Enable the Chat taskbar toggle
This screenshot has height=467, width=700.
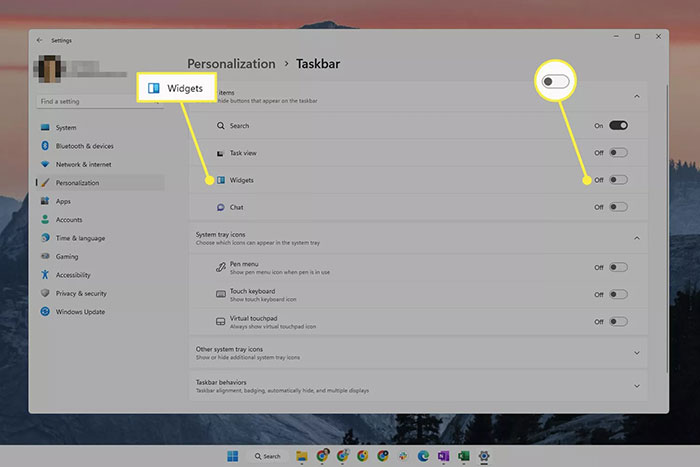[618, 207]
